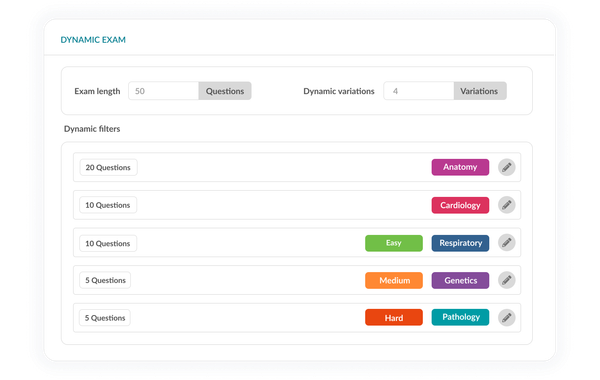This screenshot has height=380, width=600.
Task: Edit the Respiratory filter with pencil icon
Action: [506, 243]
